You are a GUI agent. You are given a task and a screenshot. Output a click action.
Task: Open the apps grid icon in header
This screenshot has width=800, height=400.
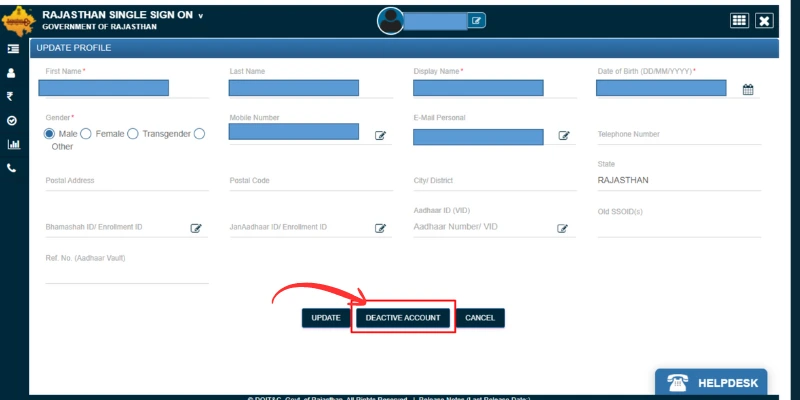[740, 20]
